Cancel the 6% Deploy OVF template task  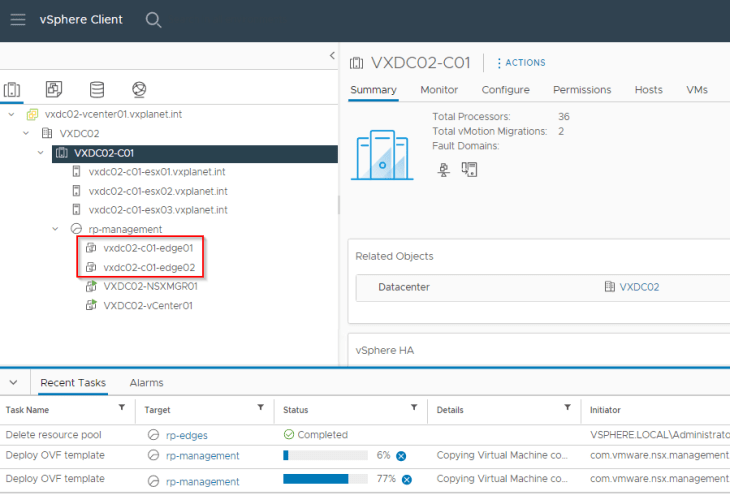click(x=401, y=456)
